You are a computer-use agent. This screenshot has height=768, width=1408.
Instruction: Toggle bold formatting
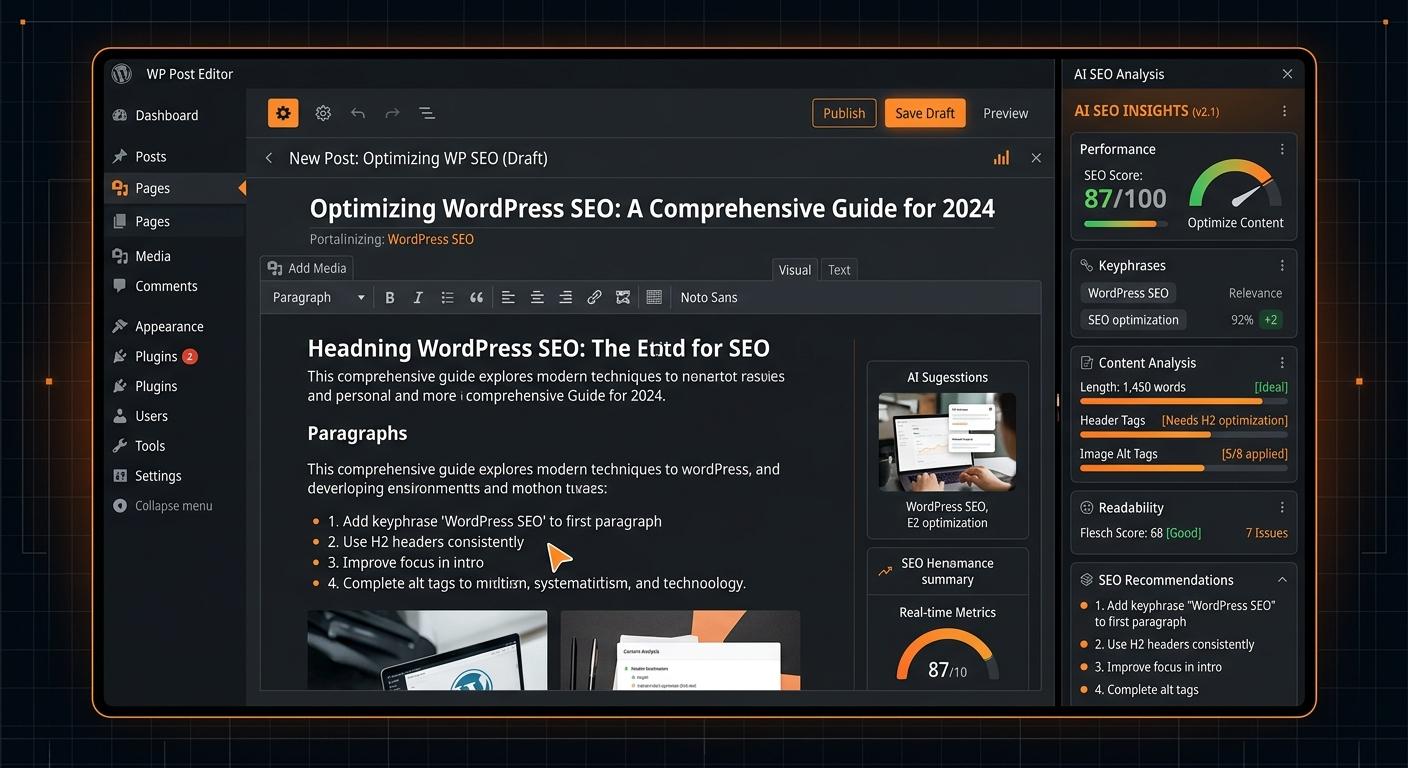pyautogui.click(x=390, y=297)
